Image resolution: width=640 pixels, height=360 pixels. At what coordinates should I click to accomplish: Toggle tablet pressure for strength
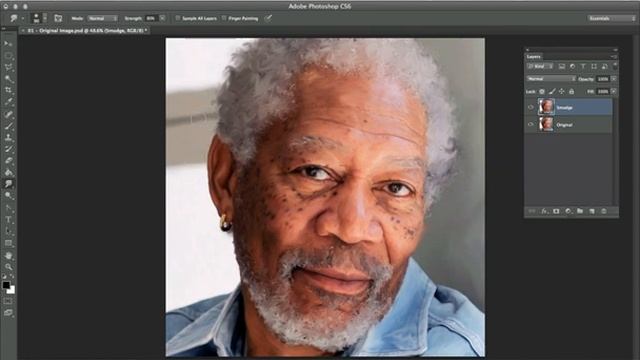268,18
